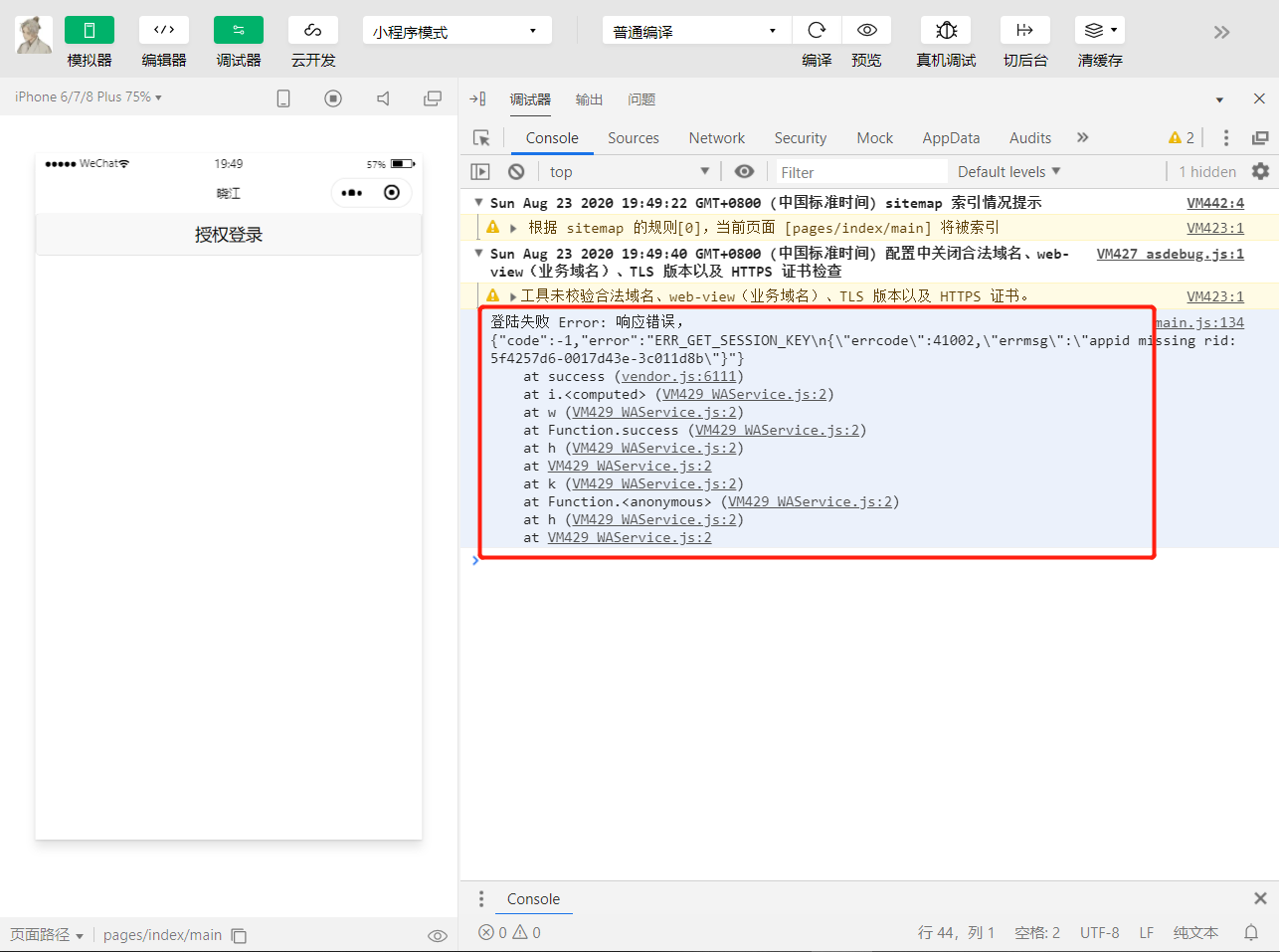The width and height of the screenshot is (1280, 952).
Task: Clear the console with the ban icon
Action: coord(516,171)
